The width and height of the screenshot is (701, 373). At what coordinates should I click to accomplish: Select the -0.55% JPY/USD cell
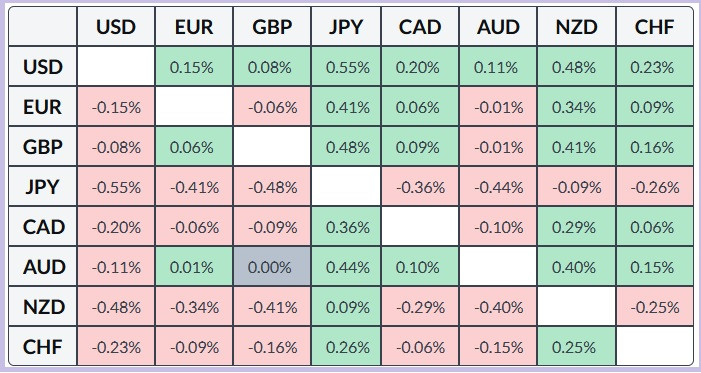point(116,187)
